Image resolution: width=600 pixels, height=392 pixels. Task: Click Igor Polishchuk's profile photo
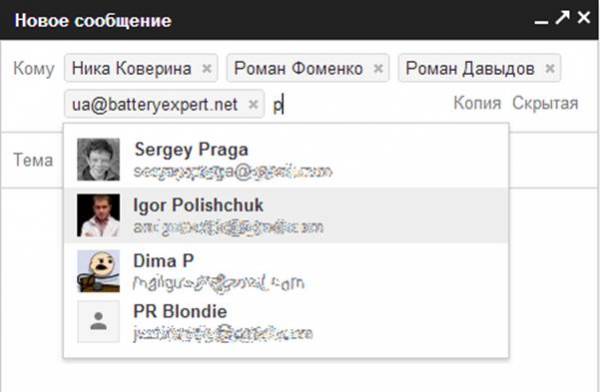[x=98, y=215]
